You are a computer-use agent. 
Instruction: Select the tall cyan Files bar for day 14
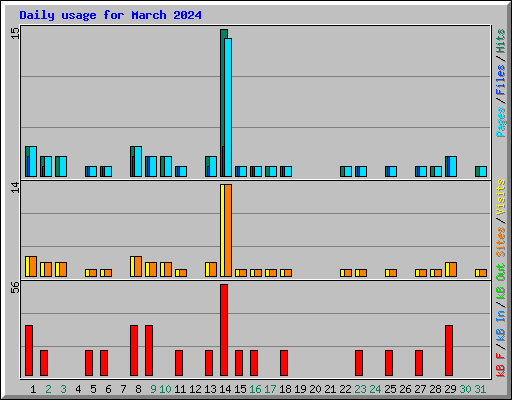click(x=228, y=107)
